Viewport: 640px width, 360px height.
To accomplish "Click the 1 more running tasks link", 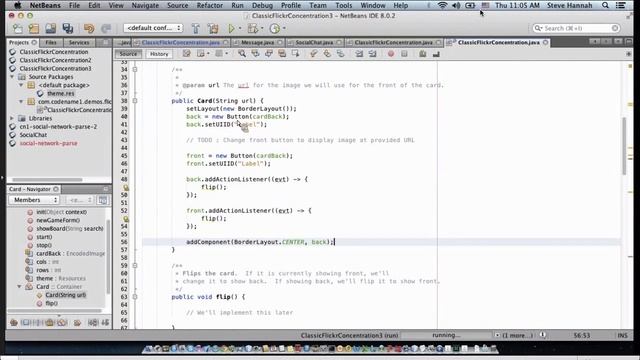I will [518, 335].
